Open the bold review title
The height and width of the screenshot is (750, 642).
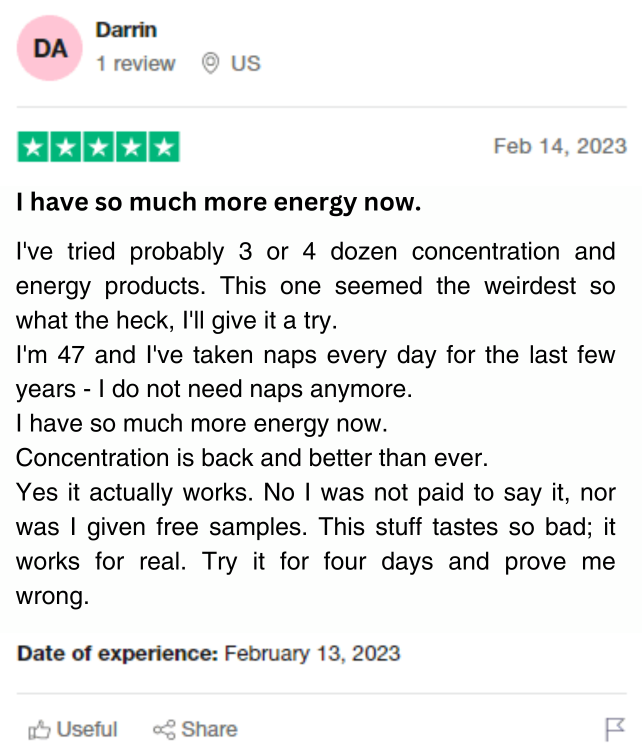click(218, 202)
